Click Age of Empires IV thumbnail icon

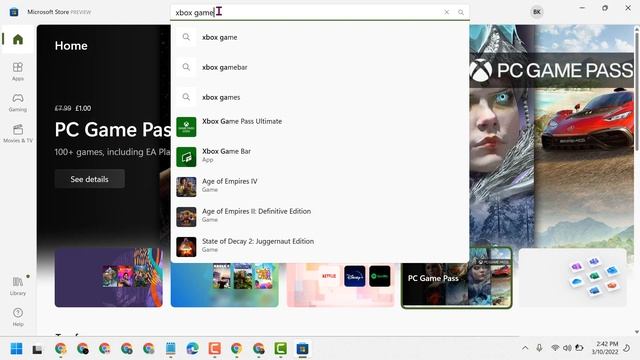(x=186, y=187)
